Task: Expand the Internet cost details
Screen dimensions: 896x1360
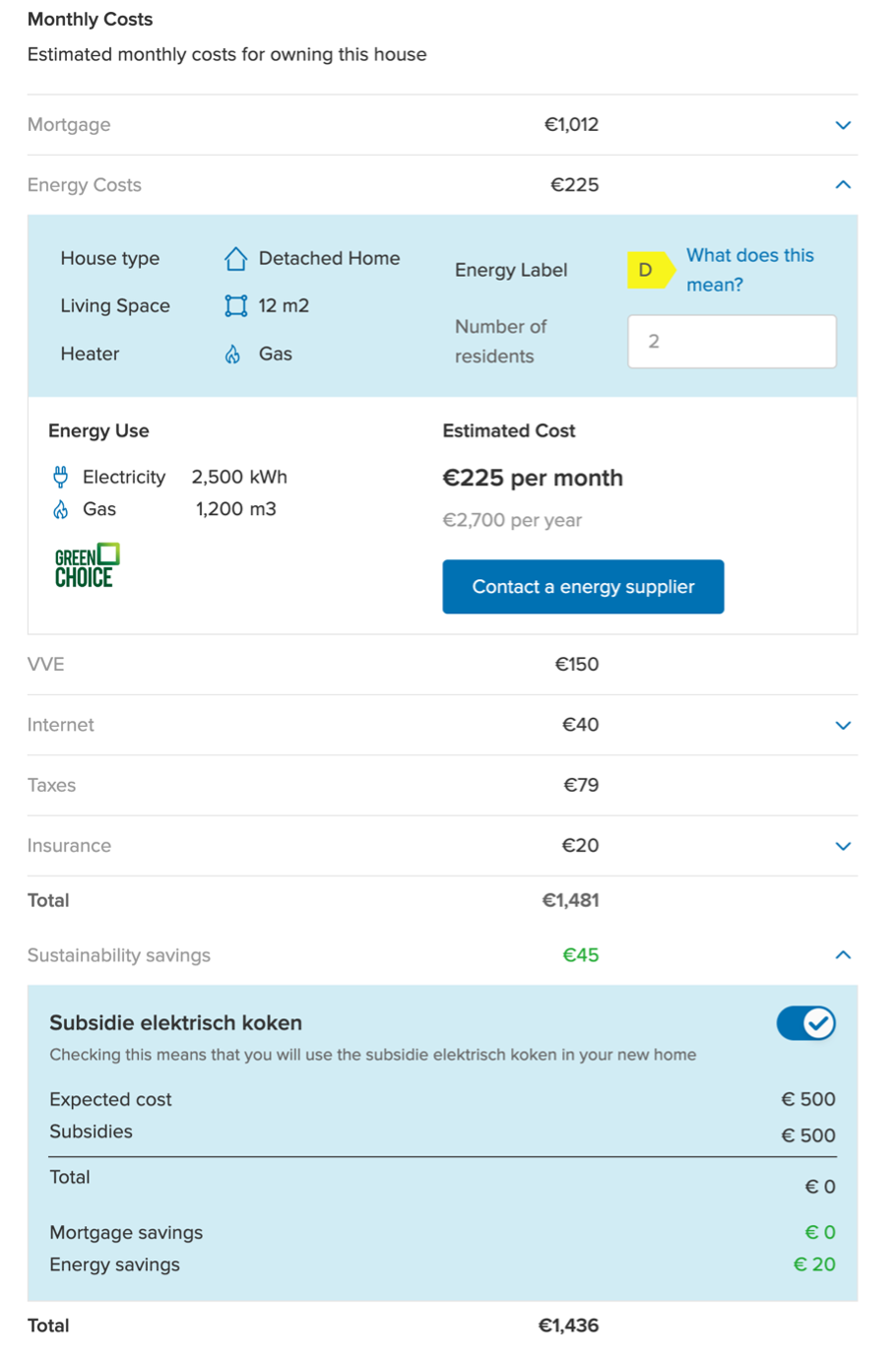Action: click(843, 725)
